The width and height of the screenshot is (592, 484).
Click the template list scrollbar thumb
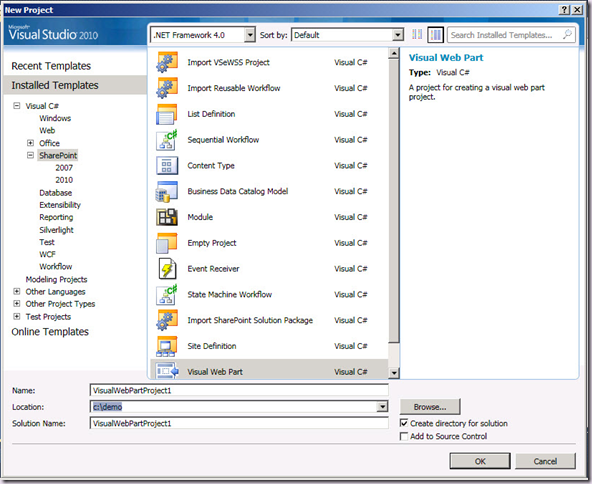click(393, 201)
